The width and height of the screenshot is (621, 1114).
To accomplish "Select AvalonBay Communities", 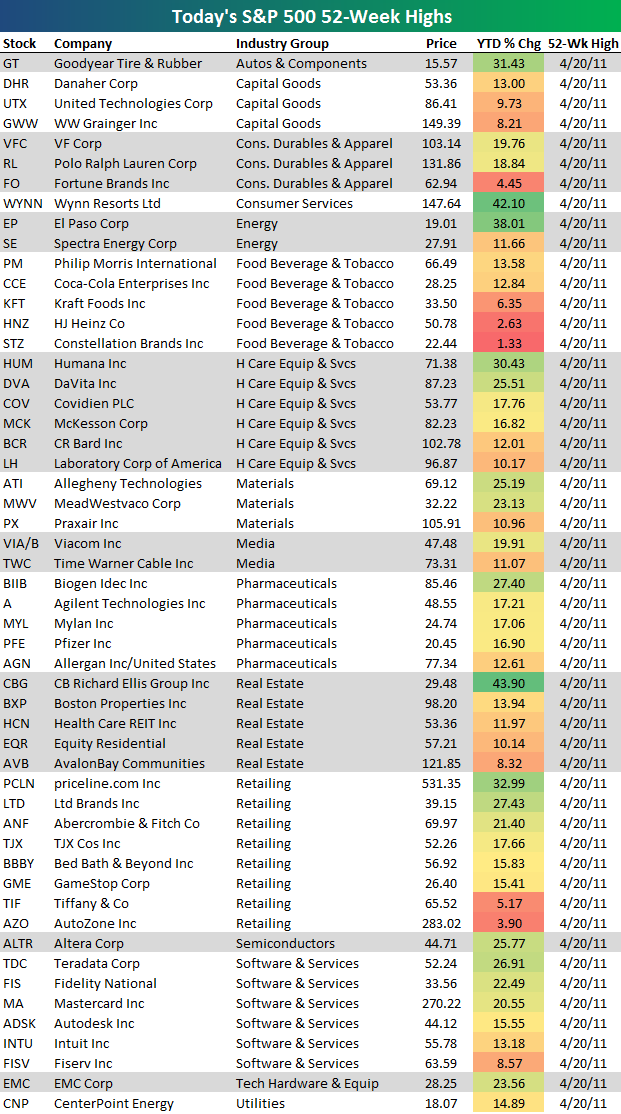I will pyautogui.click(x=129, y=763).
